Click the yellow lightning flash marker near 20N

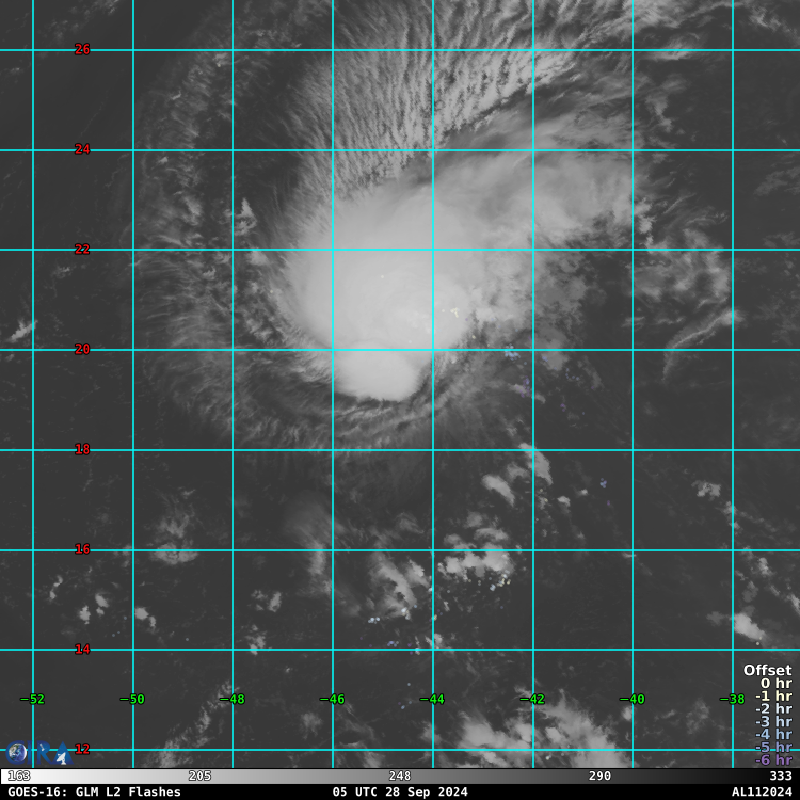click(x=453, y=311)
